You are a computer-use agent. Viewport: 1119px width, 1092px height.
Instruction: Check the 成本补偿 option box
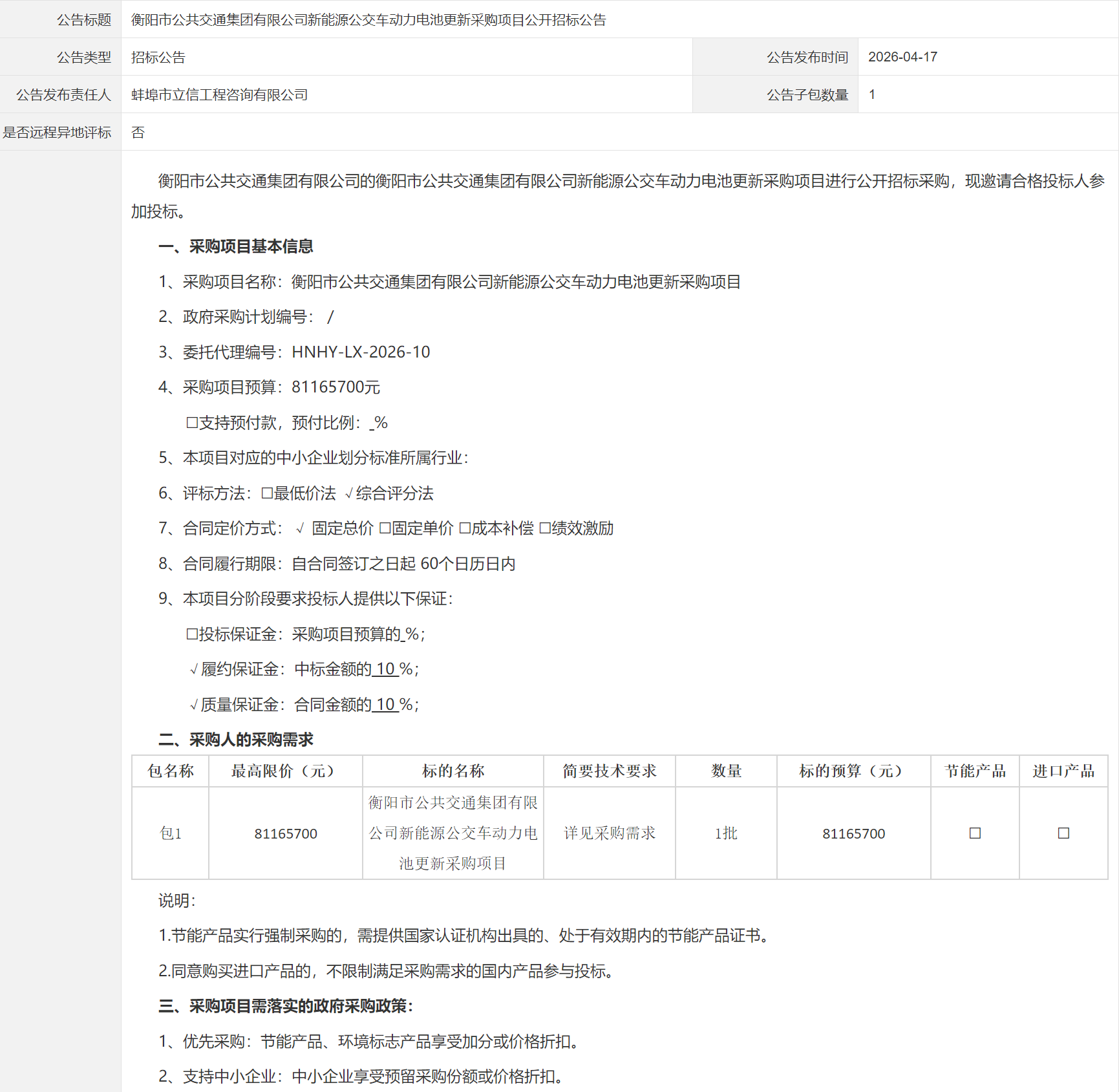465,529
